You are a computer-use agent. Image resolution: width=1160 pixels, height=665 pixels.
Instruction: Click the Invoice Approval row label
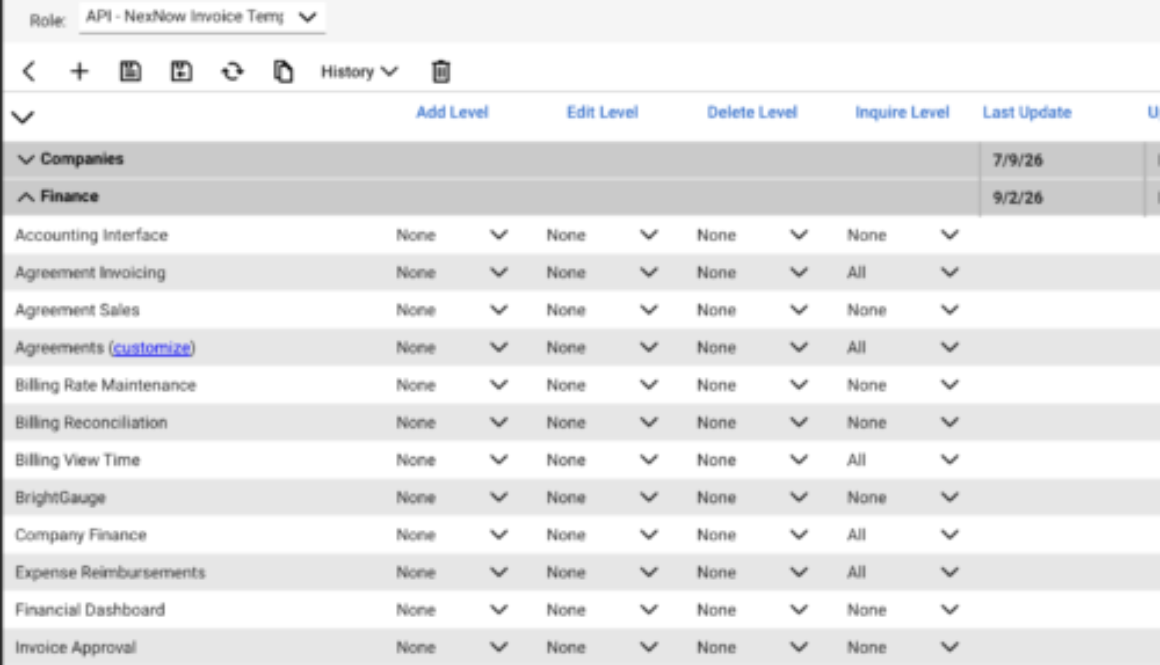coord(75,648)
